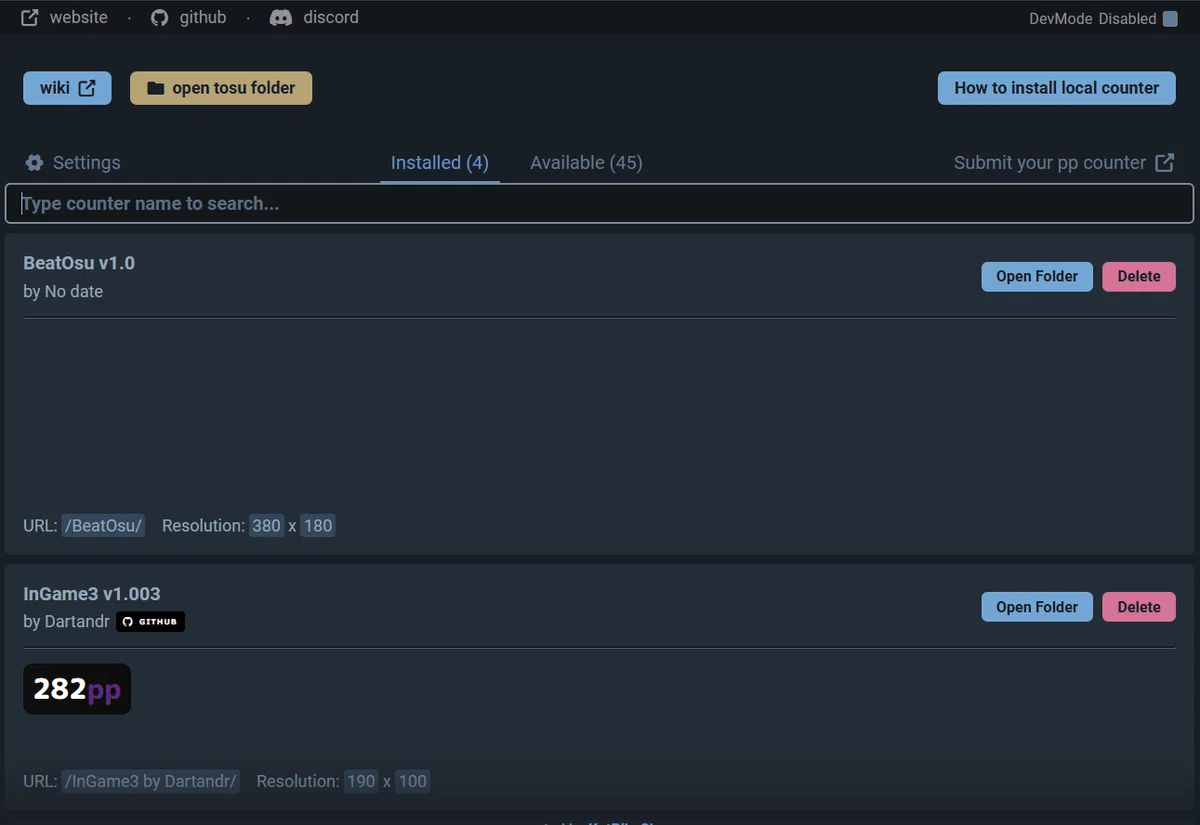
Task: Copy the /InGame3 by Dartandr/ URL value
Action: point(151,782)
